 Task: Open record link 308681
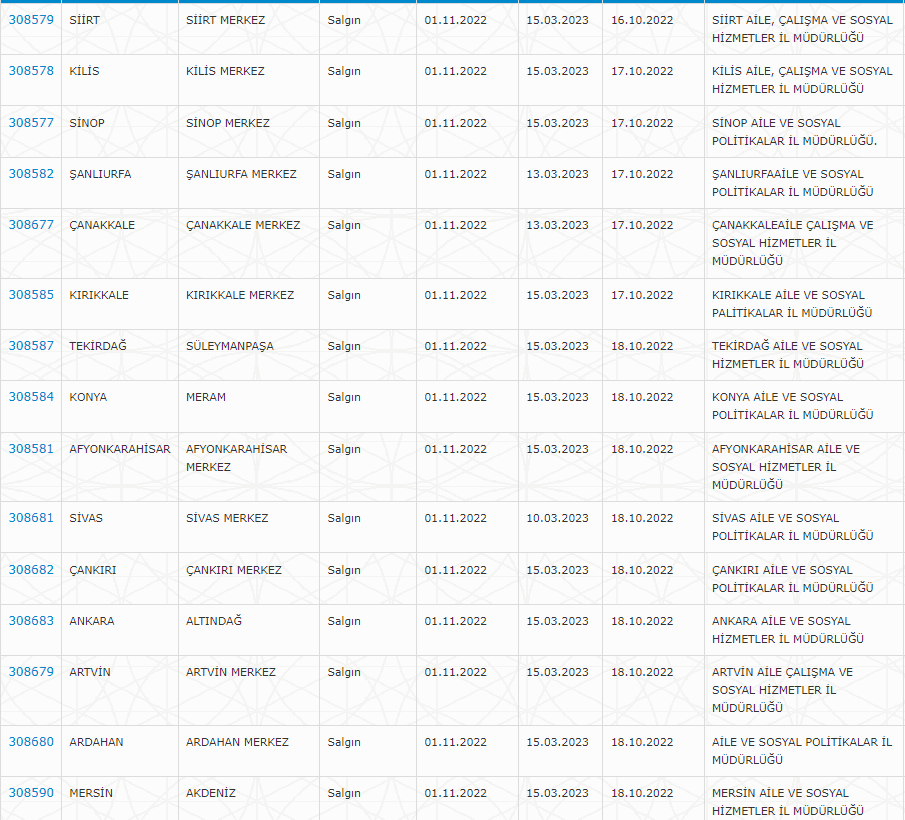(x=31, y=518)
